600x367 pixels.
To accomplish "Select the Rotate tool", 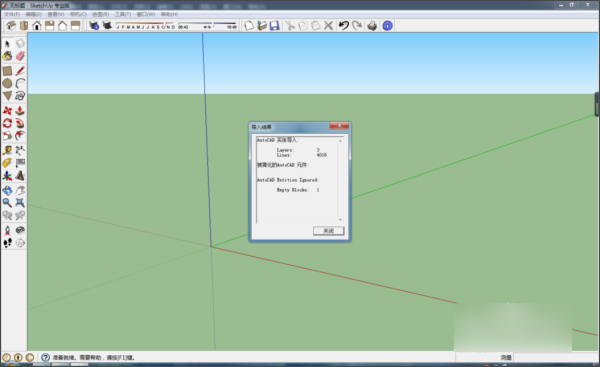I will [7, 123].
